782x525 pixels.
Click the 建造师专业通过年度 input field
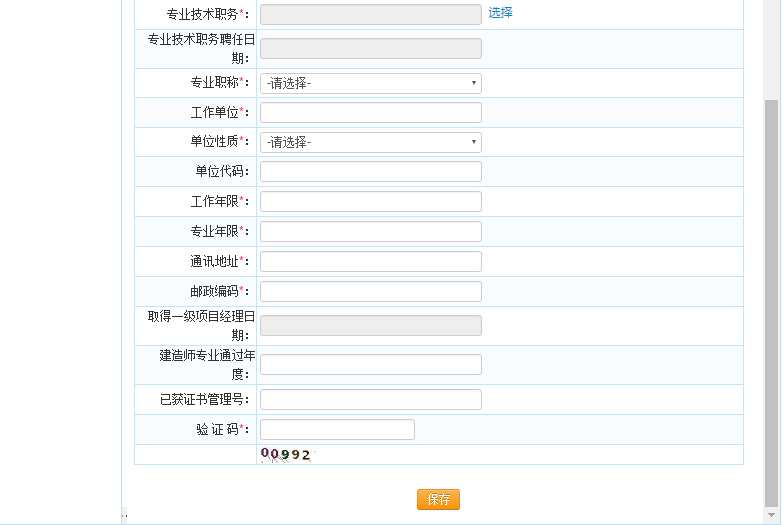pyautogui.click(x=370, y=365)
